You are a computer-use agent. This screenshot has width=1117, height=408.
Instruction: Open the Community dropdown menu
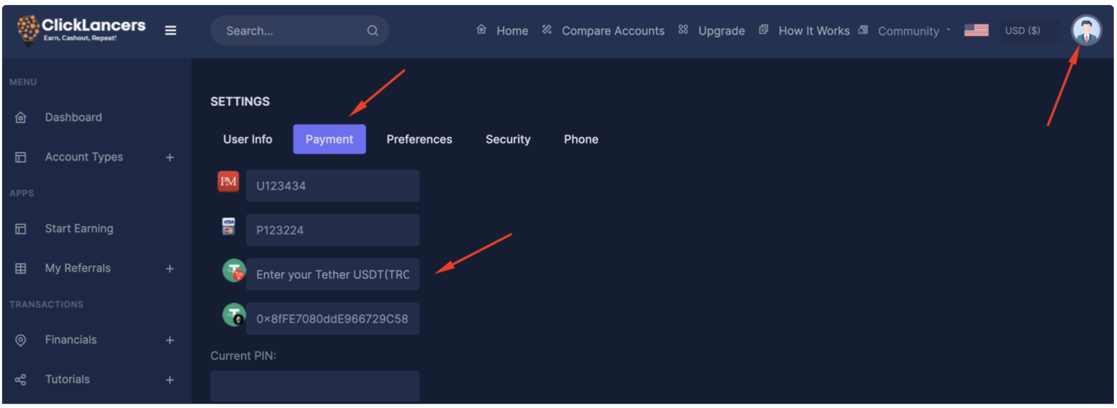pyautogui.click(x=913, y=31)
